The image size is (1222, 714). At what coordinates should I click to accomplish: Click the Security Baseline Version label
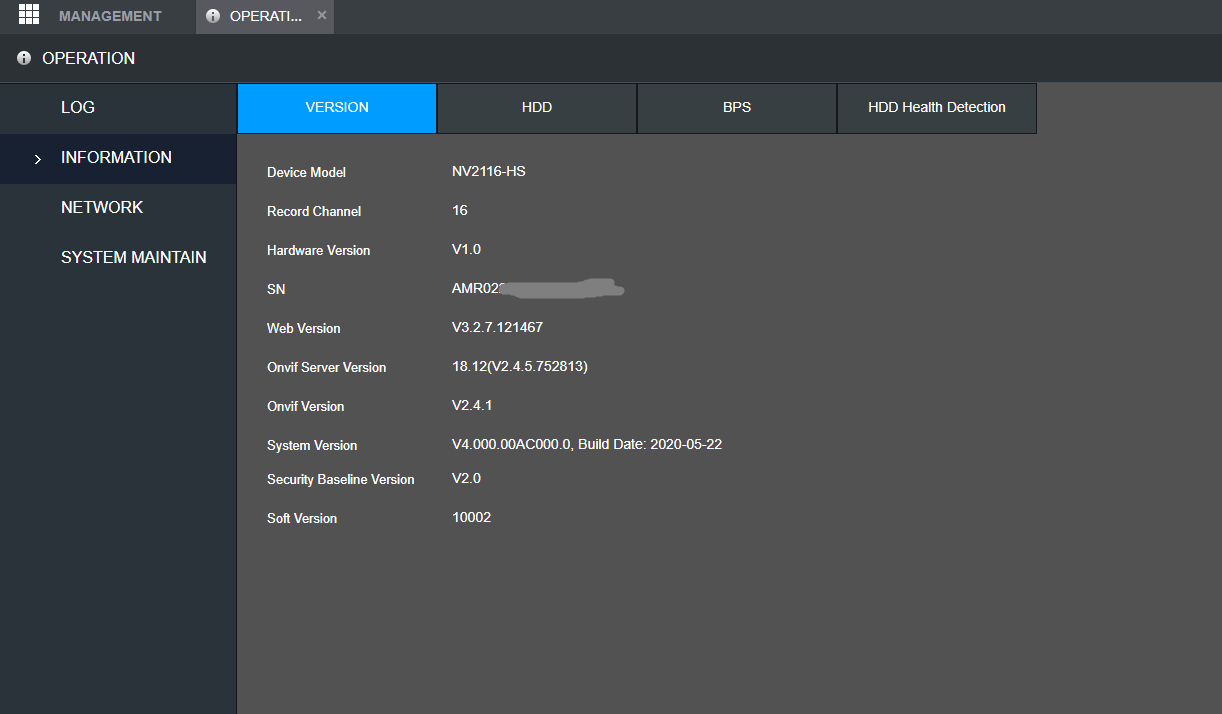tap(341, 480)
